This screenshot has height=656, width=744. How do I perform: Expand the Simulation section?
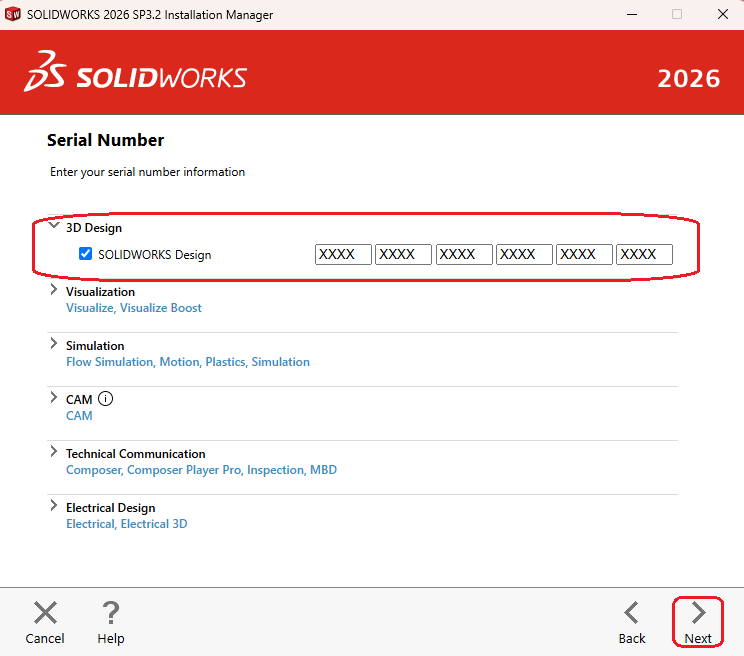pyautogui.click(x=54, y=344)
